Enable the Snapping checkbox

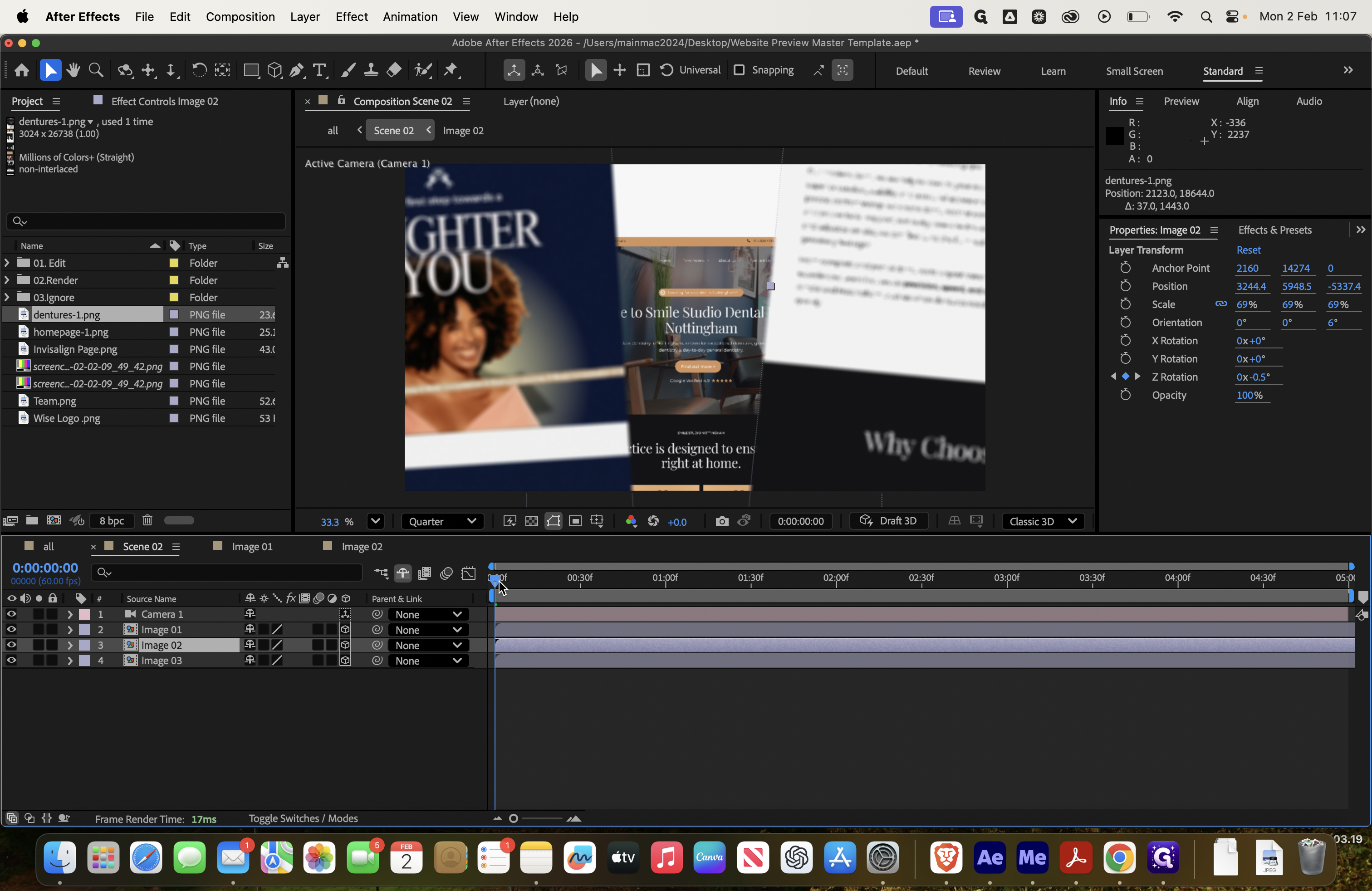point(739,70)
